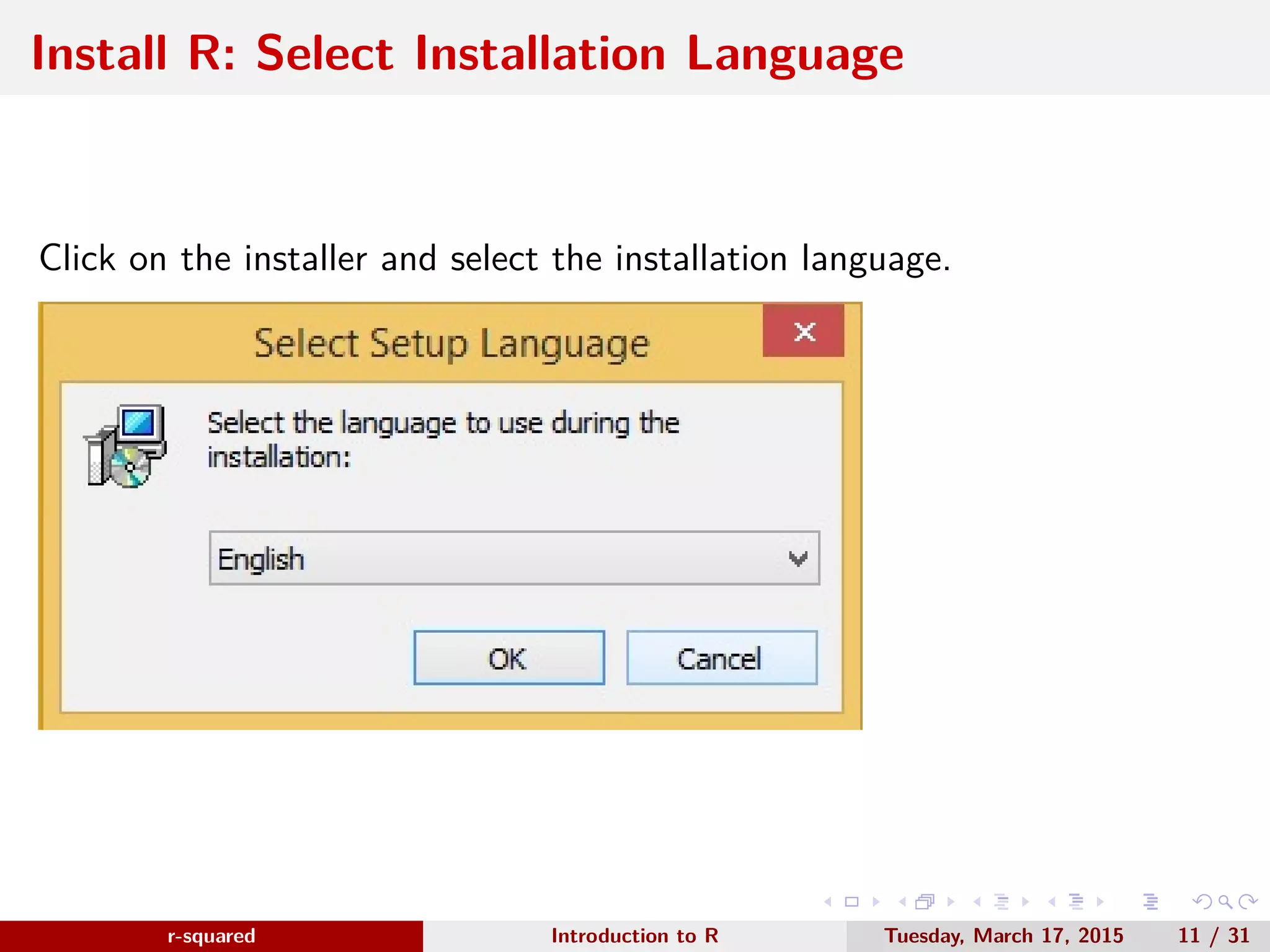The image size is (1270, 952).
Task: Click the language dropdown arrow chevron
Action: pos(797,558)
